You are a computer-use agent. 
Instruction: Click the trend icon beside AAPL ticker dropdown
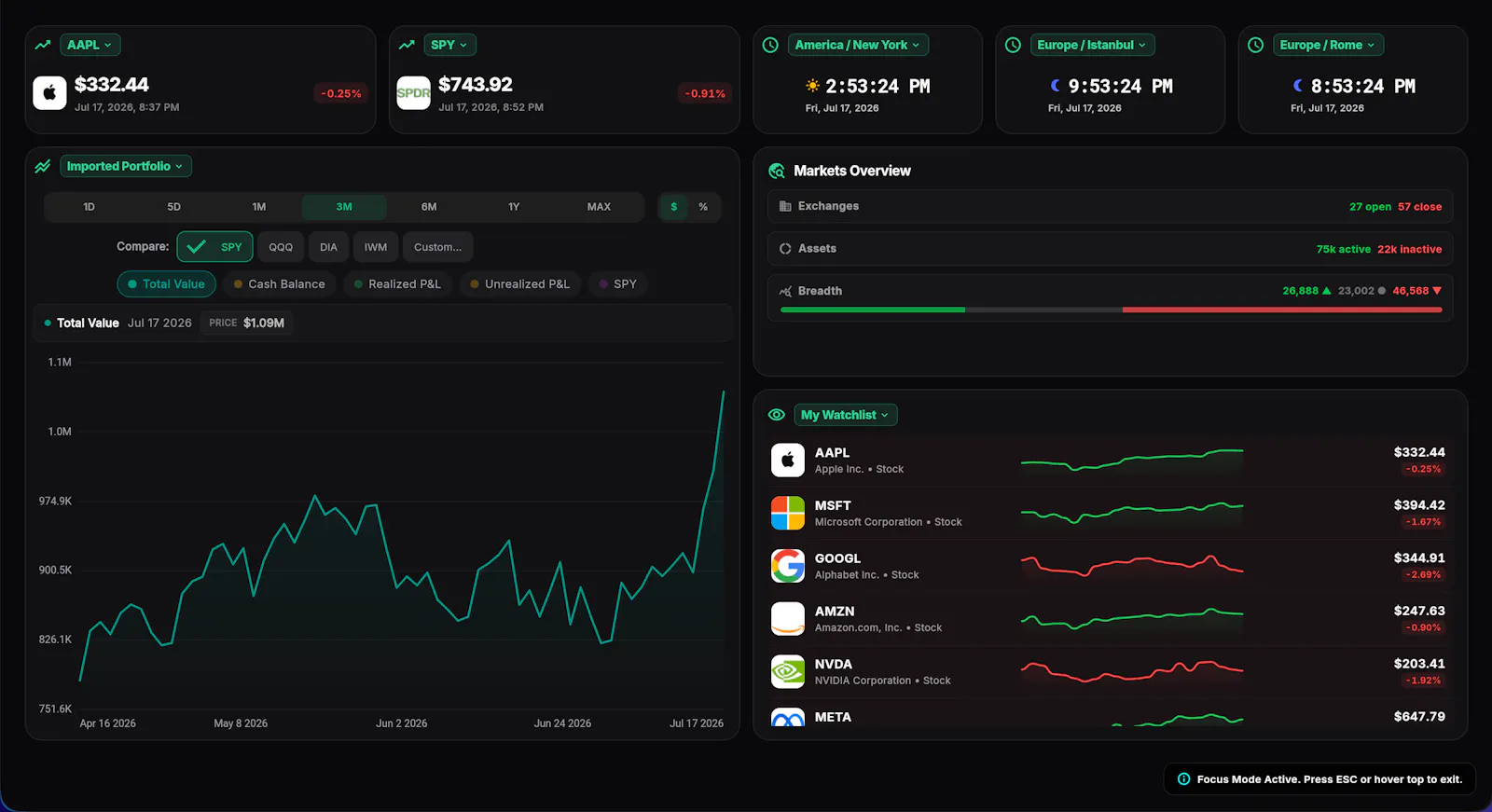43,45
